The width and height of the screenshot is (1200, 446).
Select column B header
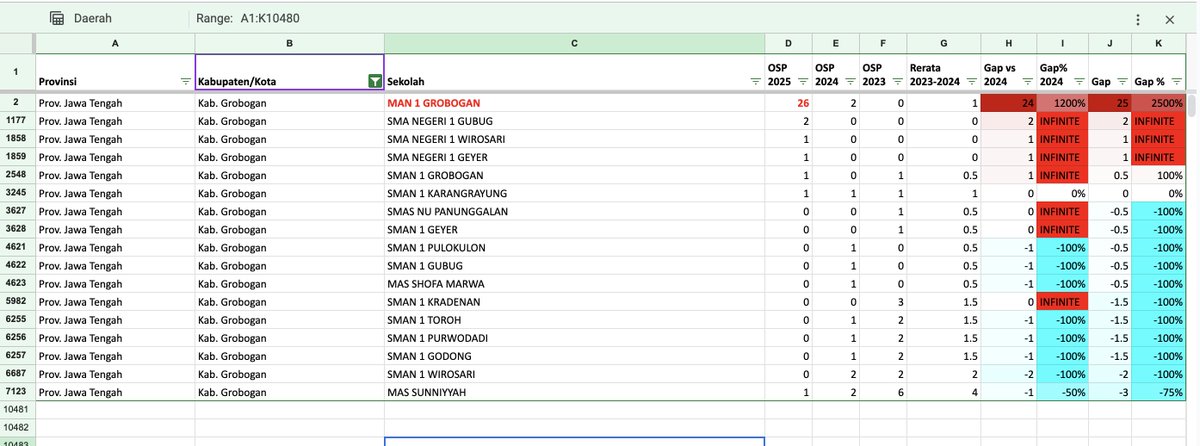[289, 43]
